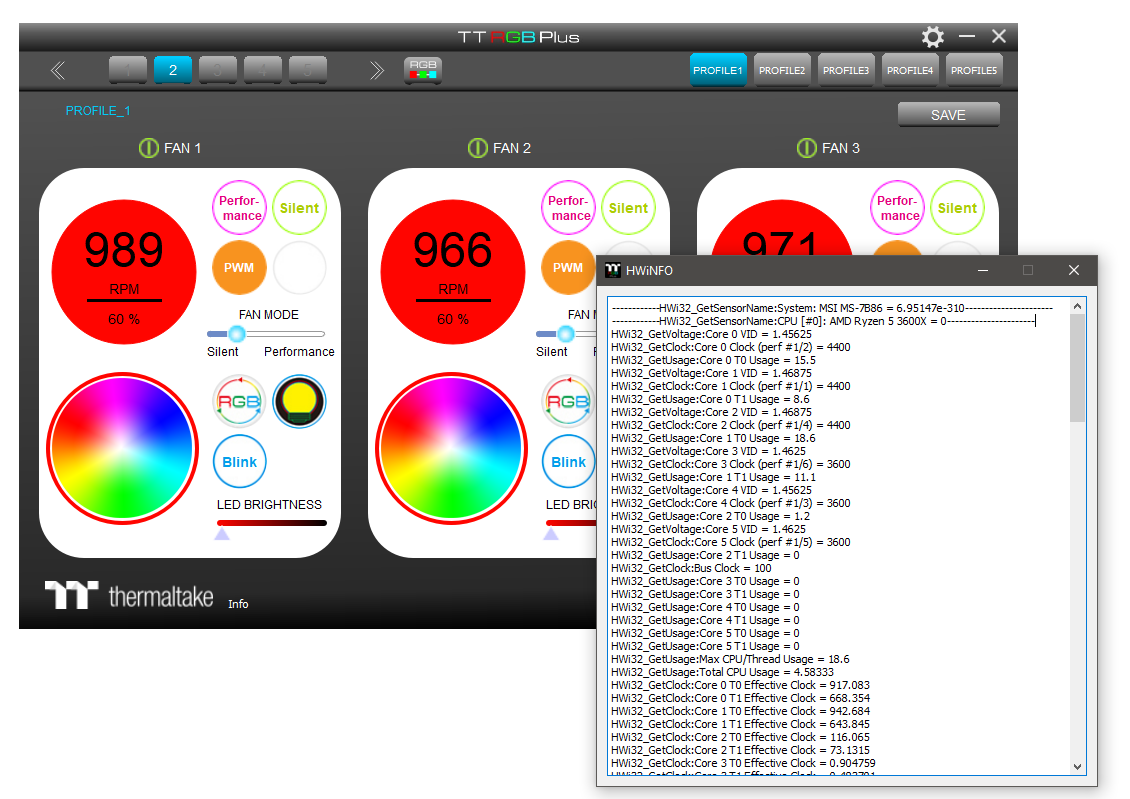Adjust Fan 1 LED brightness slider handle
Screen dimensions: 1130x799
pyautogui.click(x=222, y=533)
